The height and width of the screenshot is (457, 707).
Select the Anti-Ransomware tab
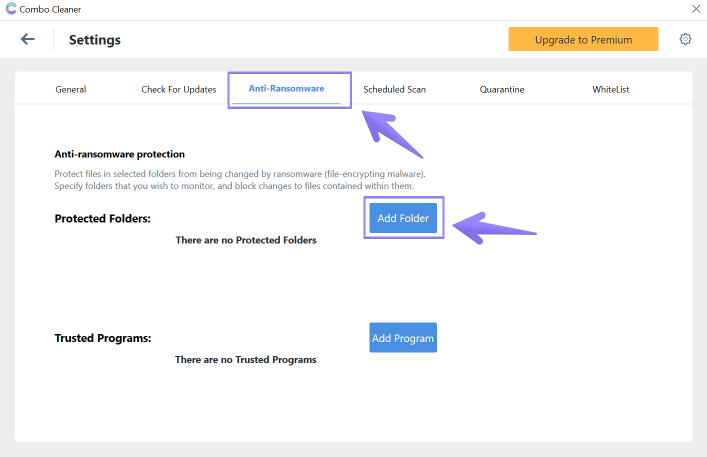[287, 89]
